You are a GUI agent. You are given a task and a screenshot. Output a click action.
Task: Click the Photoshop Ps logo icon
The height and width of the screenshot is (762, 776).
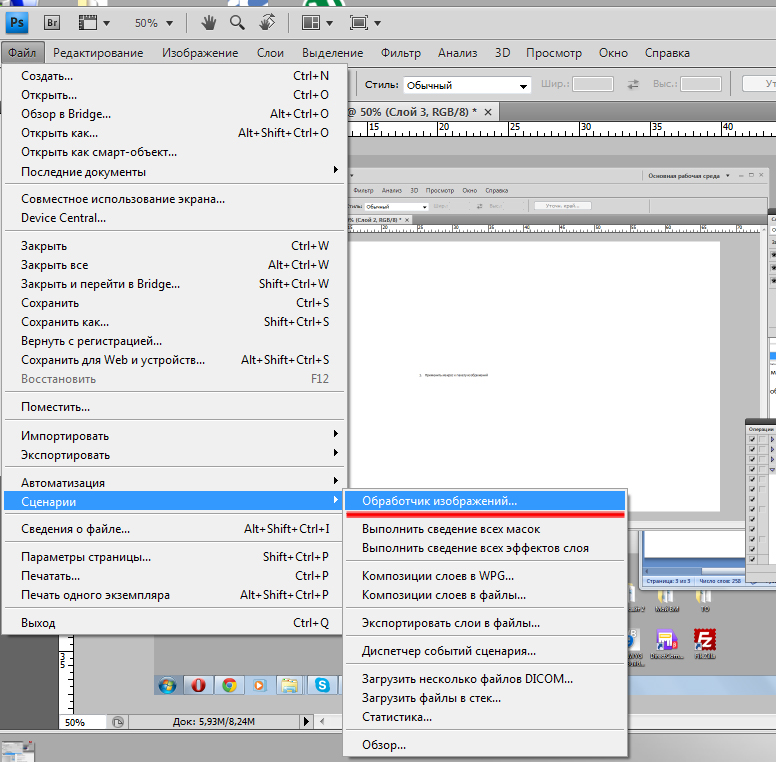(18, 22)
